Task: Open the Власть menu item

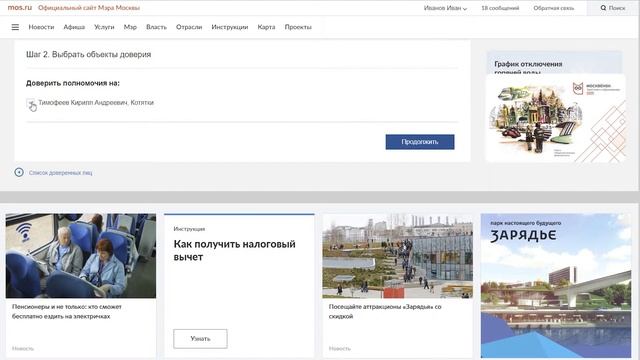Action: [x=156, y=27]
